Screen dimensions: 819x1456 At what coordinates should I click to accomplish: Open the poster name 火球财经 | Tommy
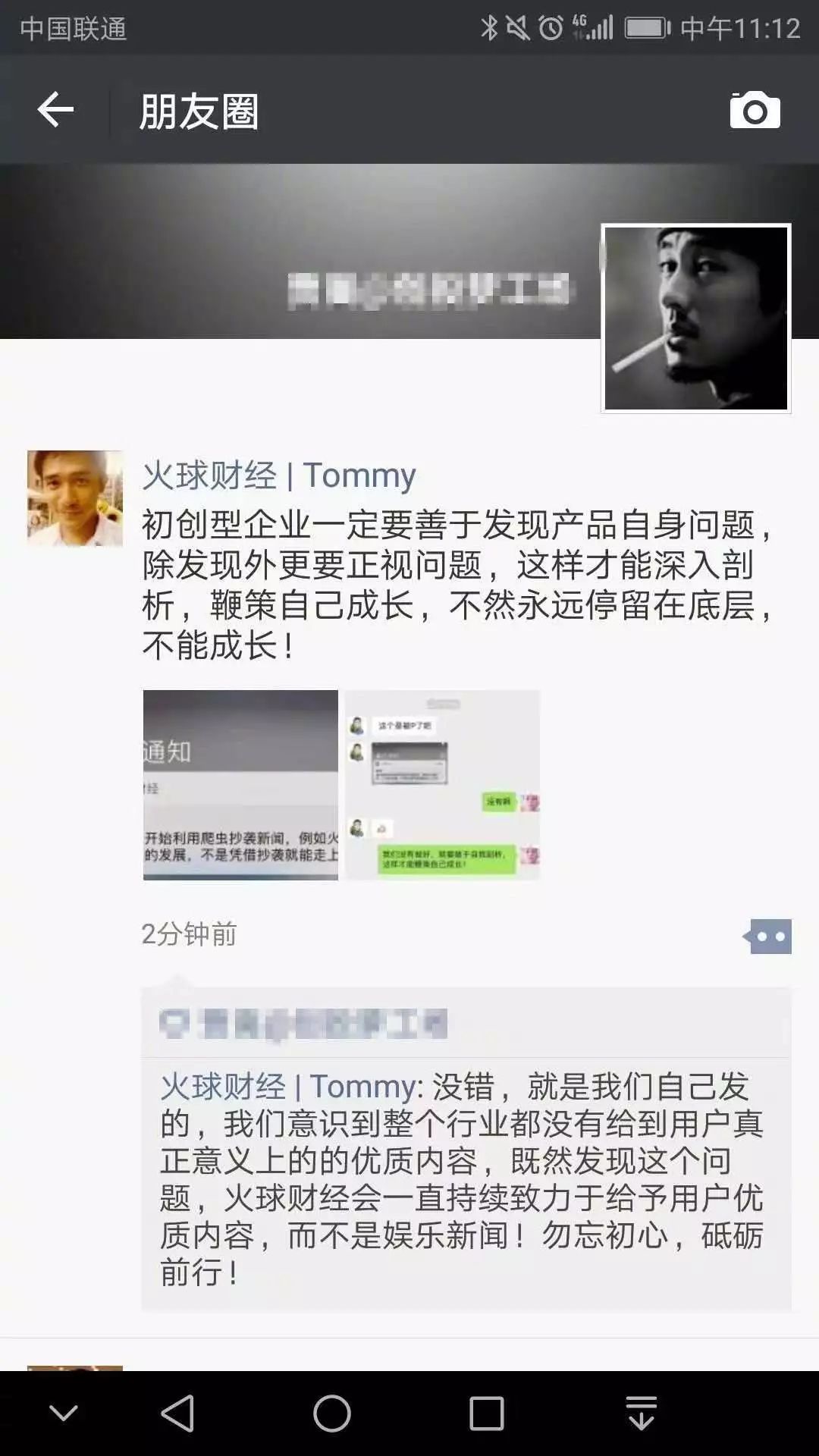tap(278, 475)
